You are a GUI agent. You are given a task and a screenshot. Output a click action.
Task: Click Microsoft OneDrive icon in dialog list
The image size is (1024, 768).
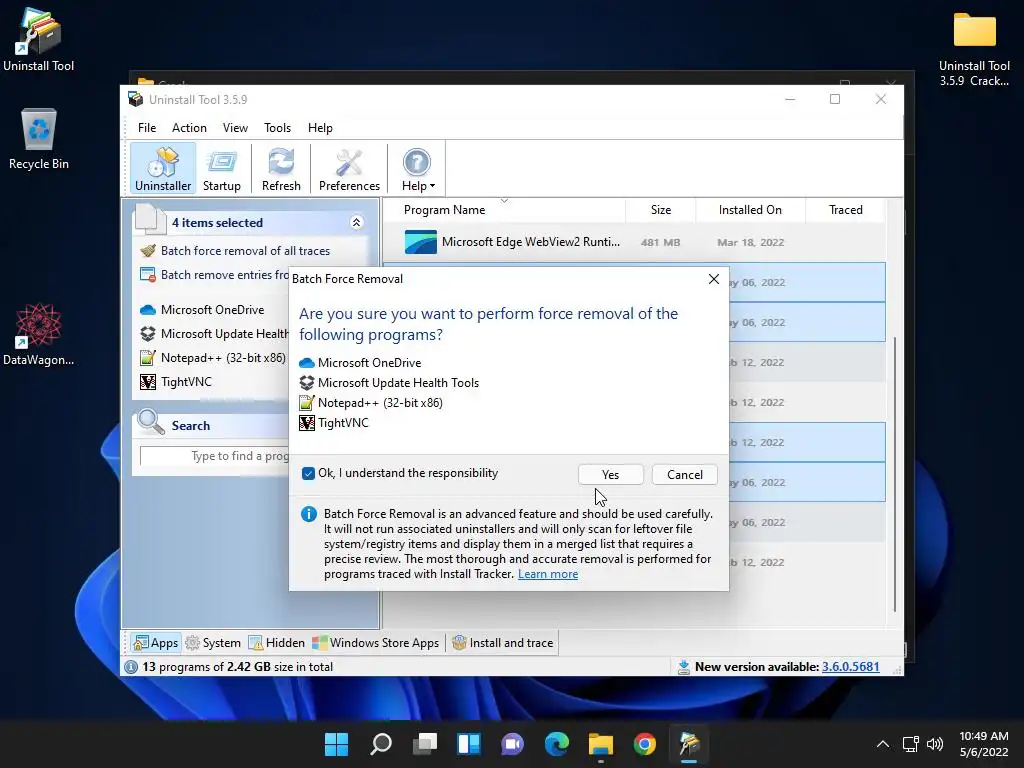306,363
